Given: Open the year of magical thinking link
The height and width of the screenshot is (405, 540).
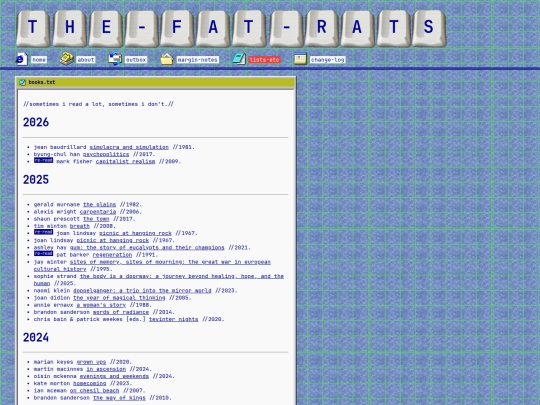Looking at the screenshot, I should 119,298.
